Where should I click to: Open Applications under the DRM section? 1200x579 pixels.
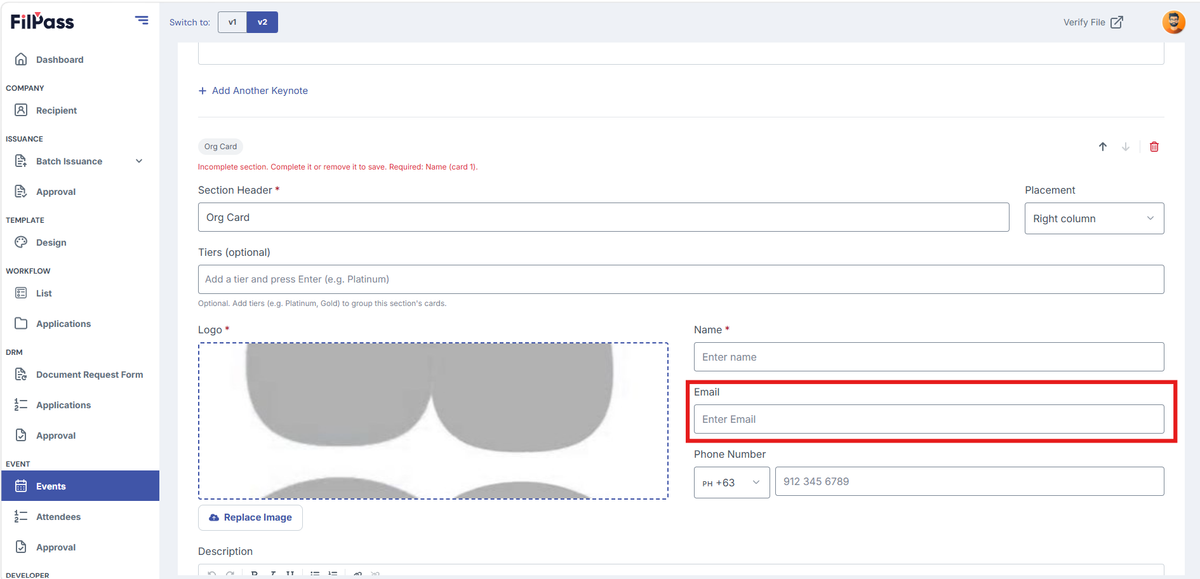click(63, 405)
